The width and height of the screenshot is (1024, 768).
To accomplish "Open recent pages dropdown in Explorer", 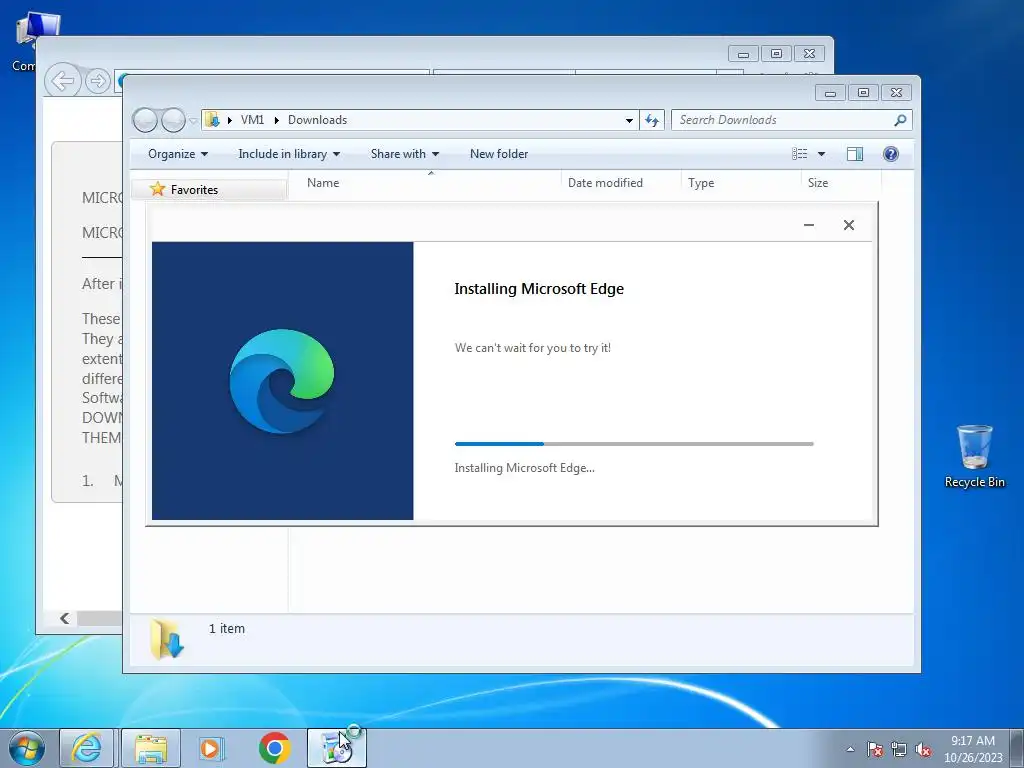I will 193,121.
